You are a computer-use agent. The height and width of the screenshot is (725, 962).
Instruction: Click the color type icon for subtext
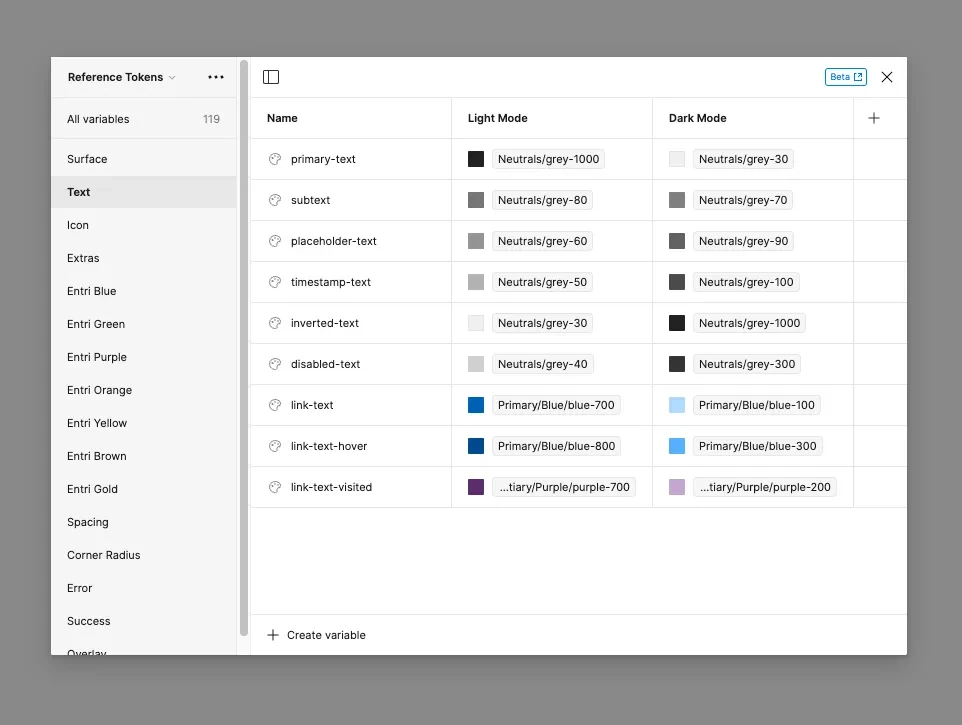[x=275, y=200]
